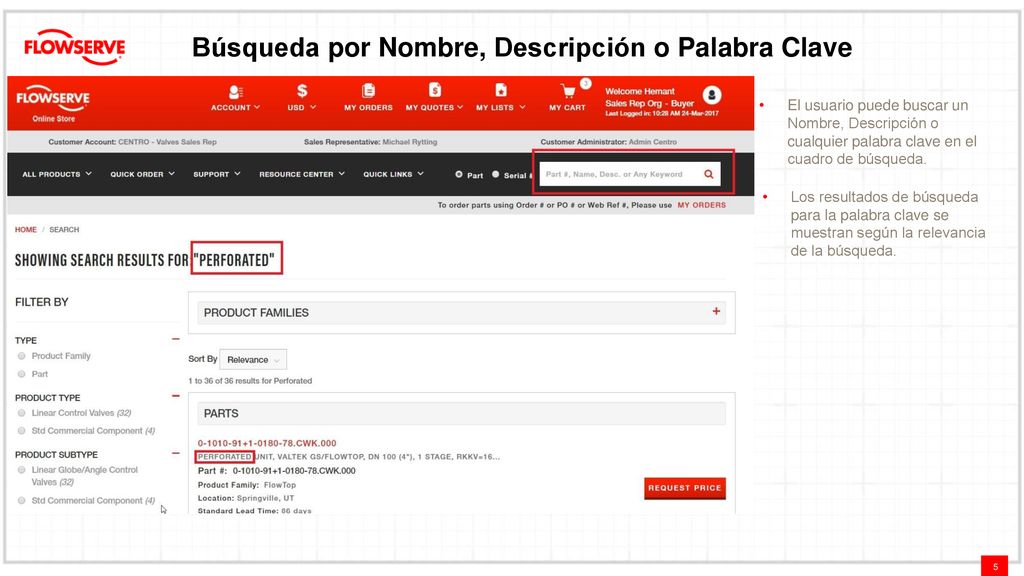
Task: Open My Orders document icon
Action: (x=368, y=90)
